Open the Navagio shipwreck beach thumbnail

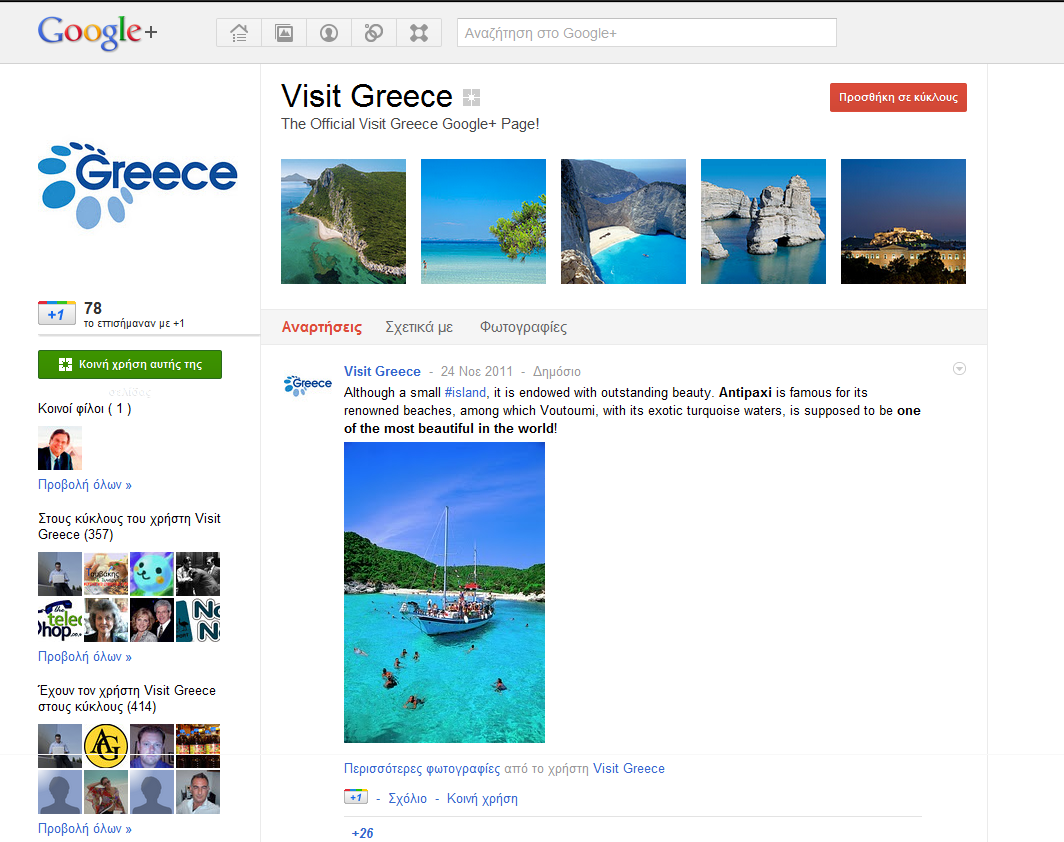[x=623, y=221]
